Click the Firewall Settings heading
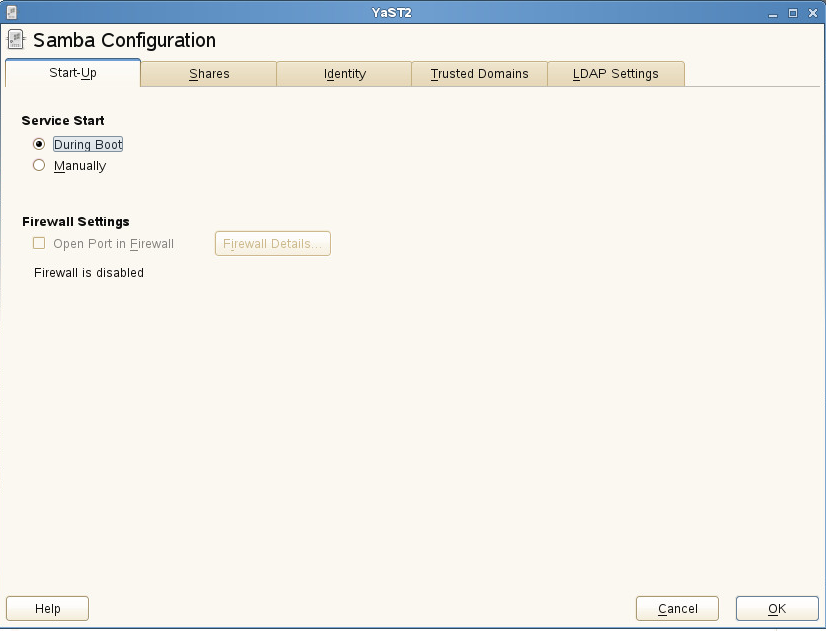The image size is (826, 631). point(76,222)
